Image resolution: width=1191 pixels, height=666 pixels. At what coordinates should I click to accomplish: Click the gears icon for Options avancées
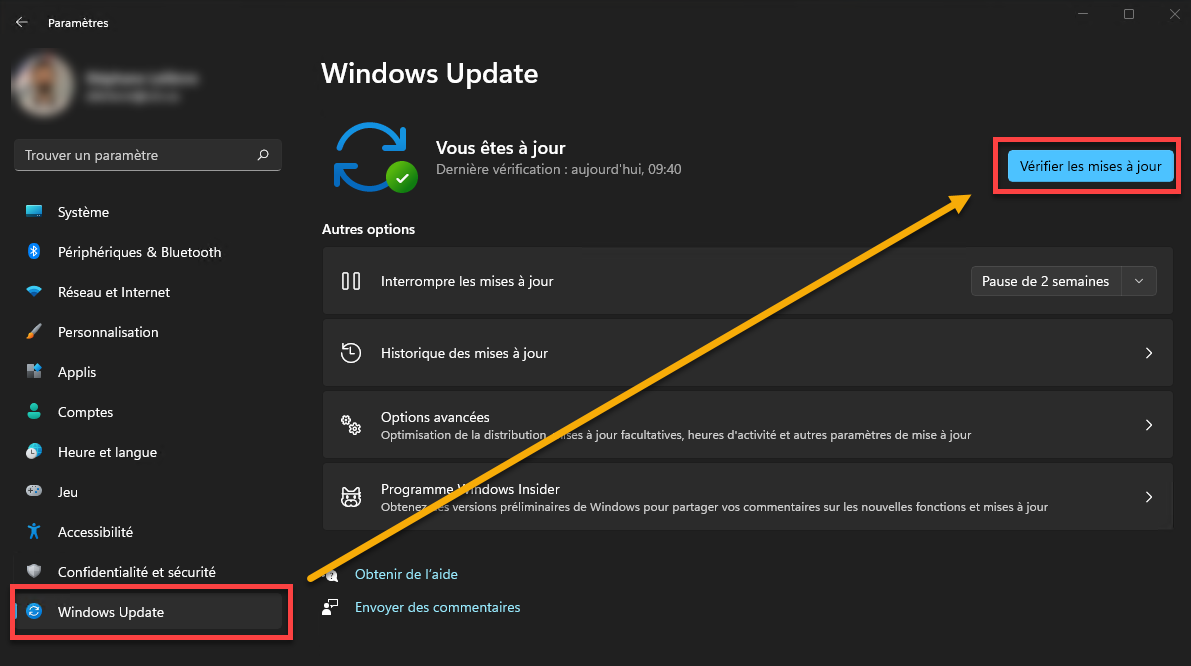coord(351,425)
